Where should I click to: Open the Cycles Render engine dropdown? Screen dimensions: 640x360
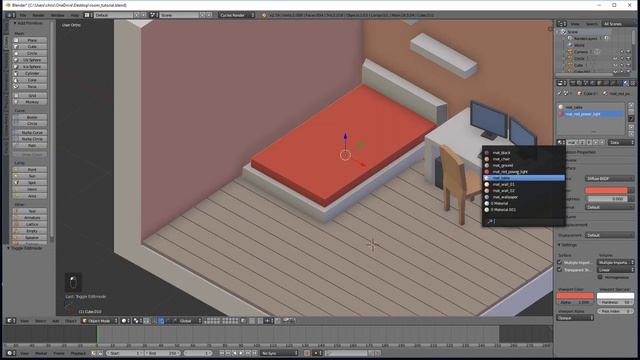click(x=237, y=15)
